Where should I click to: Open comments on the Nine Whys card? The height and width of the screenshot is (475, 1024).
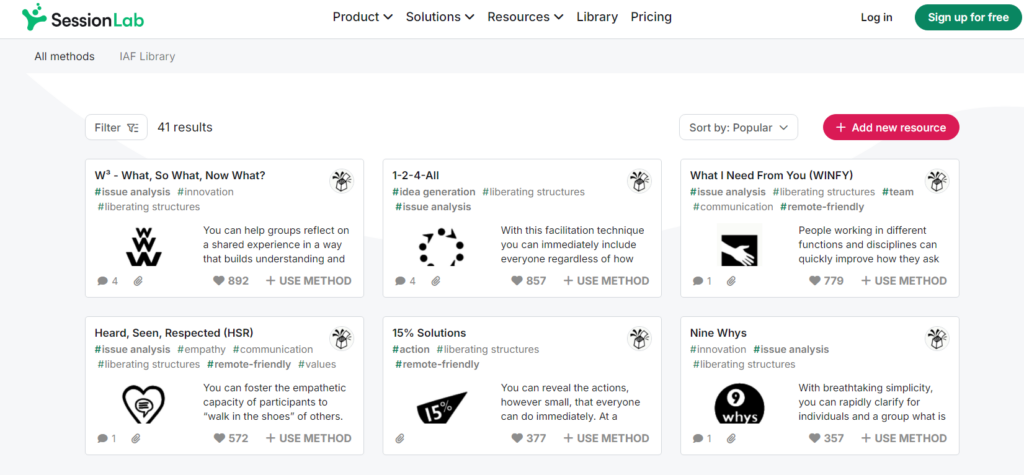tap(703, 438)
